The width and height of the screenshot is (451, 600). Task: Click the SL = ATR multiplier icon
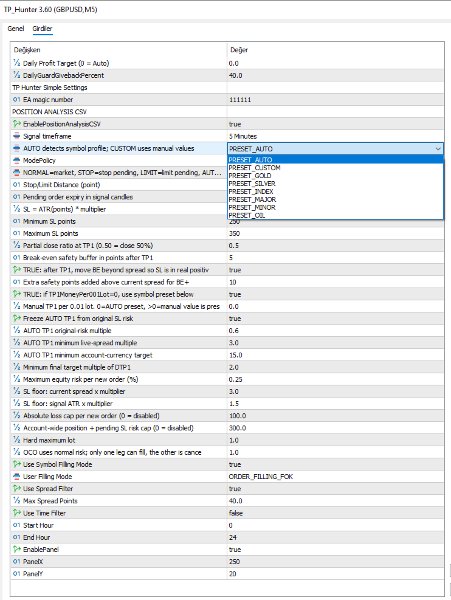coord(16,209)
